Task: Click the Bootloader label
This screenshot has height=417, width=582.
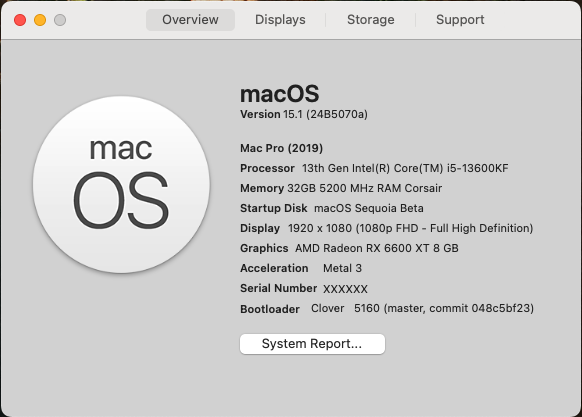Action: pyautogui.click(x=270, y=309)
